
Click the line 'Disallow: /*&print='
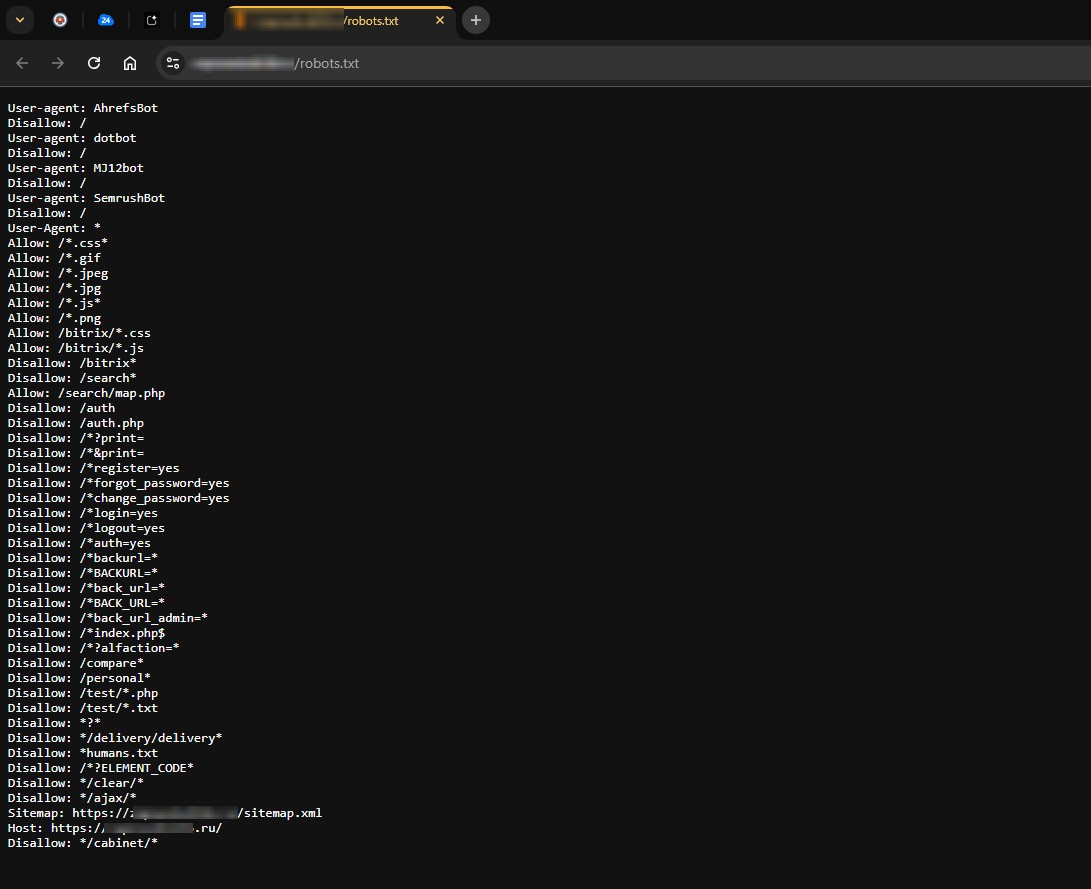(x=76, y=453)
